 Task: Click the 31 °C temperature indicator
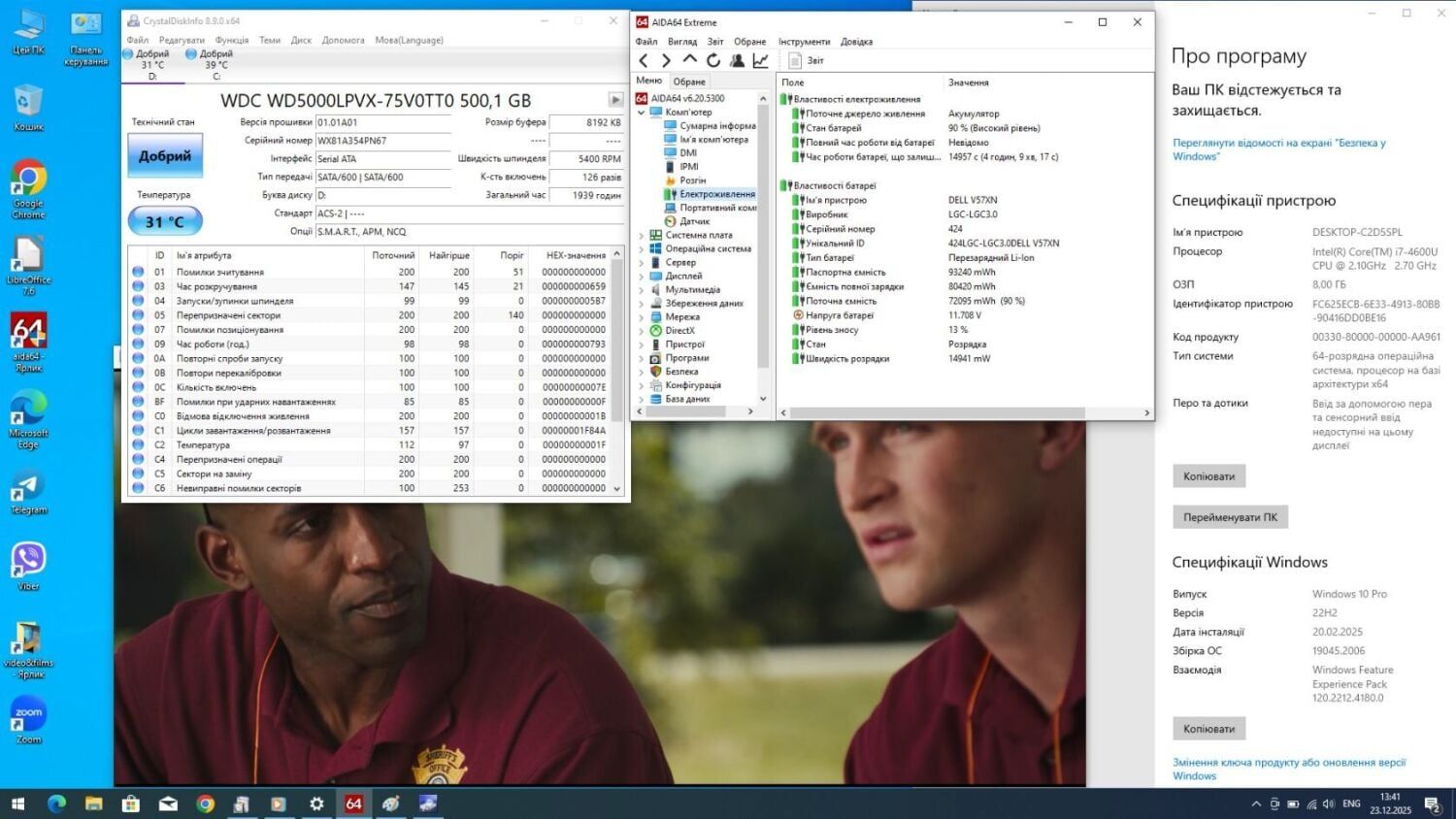(x=165, y=222)
